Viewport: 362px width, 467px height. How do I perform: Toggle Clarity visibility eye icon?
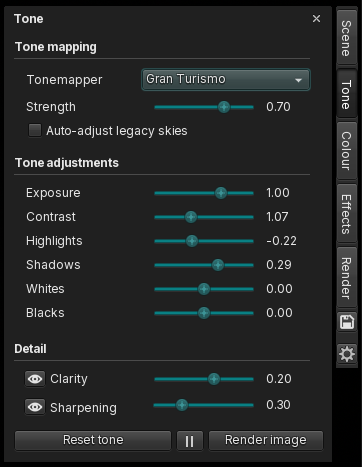click(35, 379)
